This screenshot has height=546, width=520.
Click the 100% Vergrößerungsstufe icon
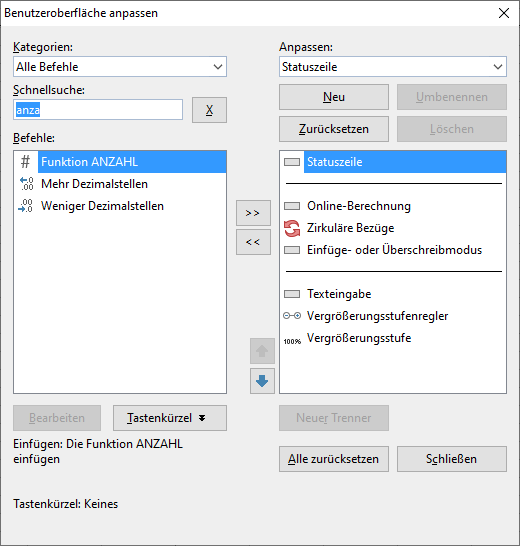292,341
